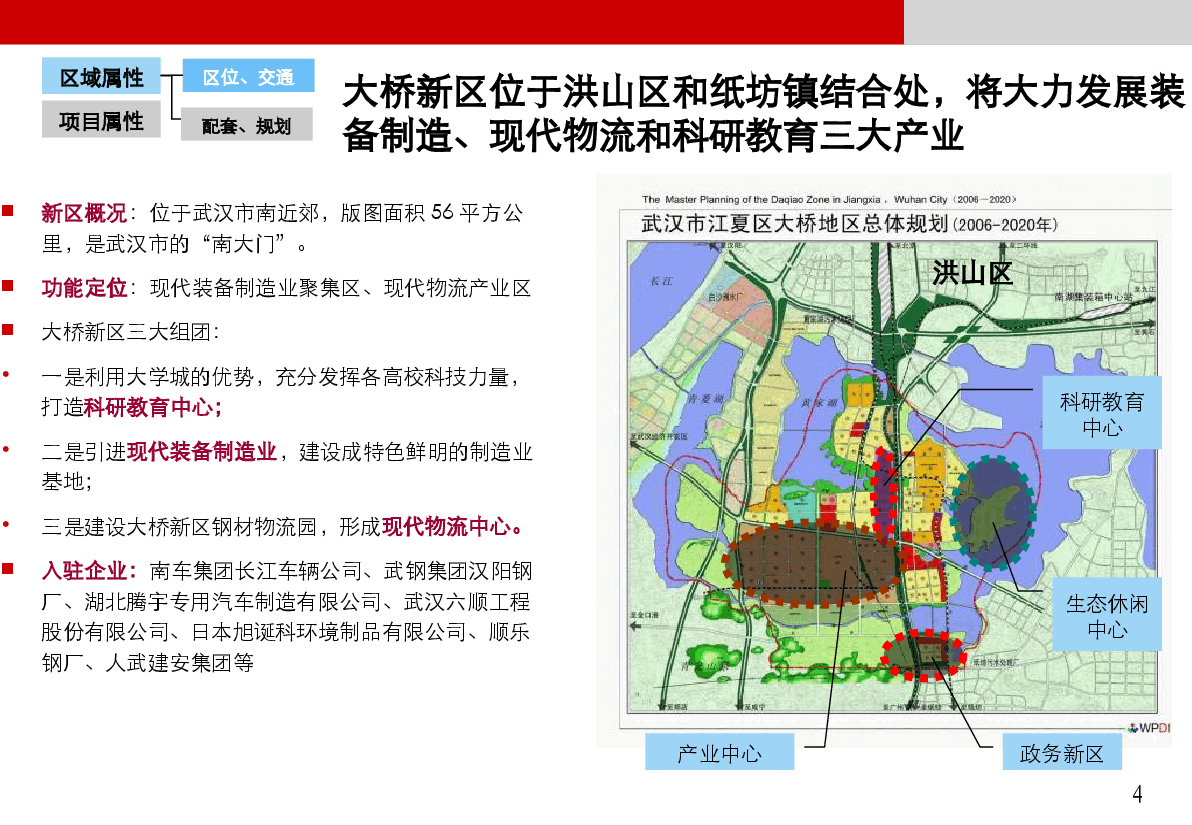Click the 政务新区 callout label
The image size is (1192, 825).
pyautogui.click(x=1061, y=752)
